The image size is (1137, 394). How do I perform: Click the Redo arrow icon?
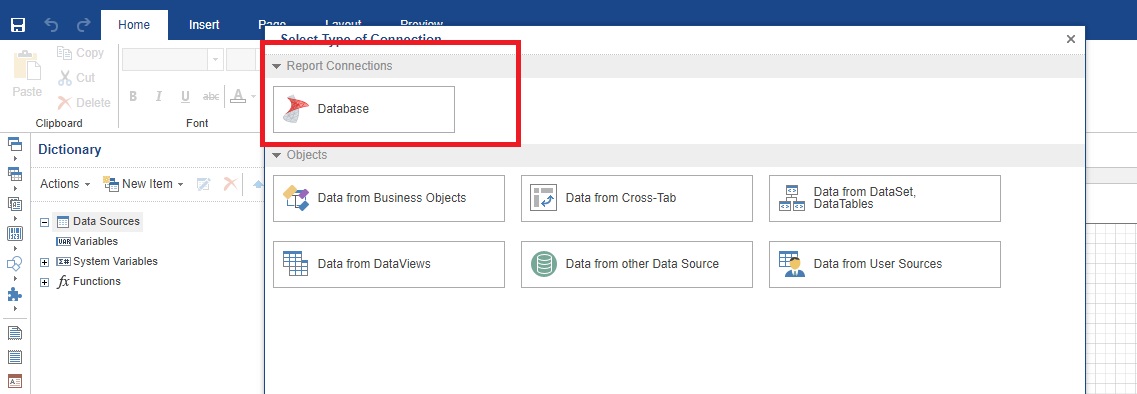click(x=83, y=25)
